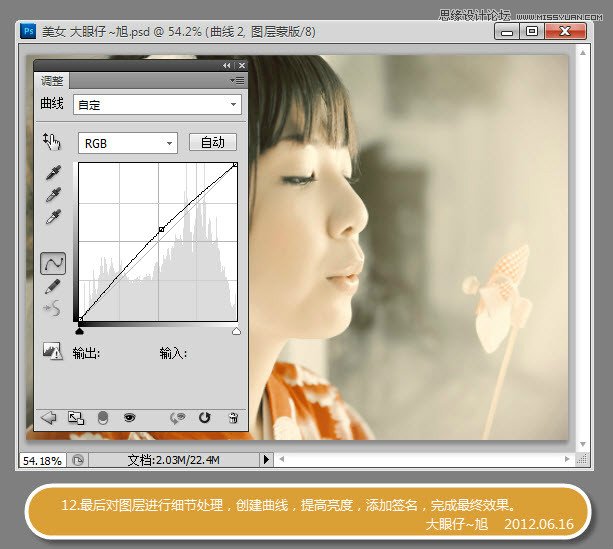
Task: Click document size text 文档:2.03M/22.4M
Action: click(x=173, y=460)
